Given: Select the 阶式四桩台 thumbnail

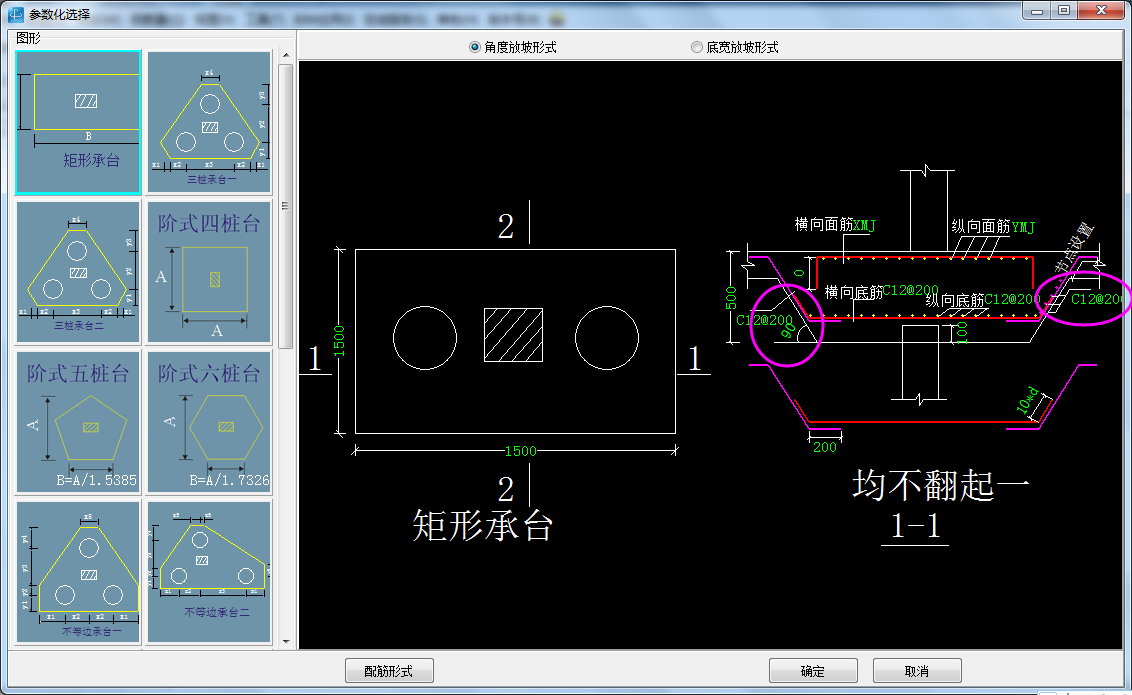Looking at the screenshot, I should pyautogui.click(x=209, y=272).
